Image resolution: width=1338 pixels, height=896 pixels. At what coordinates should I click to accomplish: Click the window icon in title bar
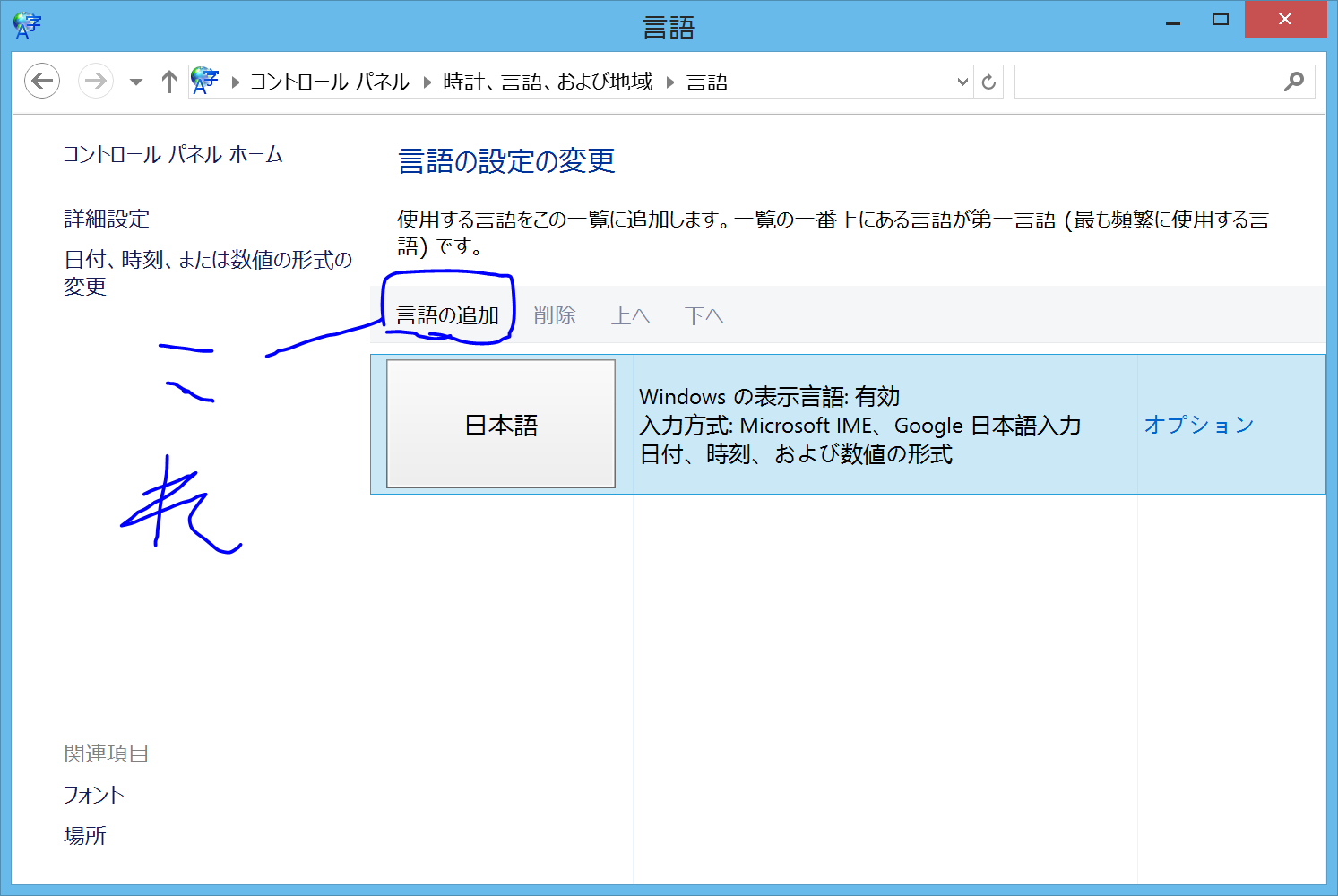(26, 24)
